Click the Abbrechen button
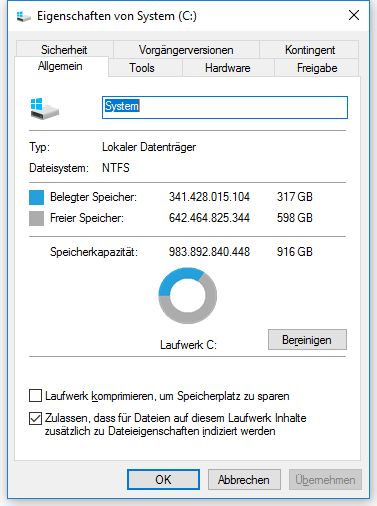This screenshot has width=377, height=506. click(244, 480)
